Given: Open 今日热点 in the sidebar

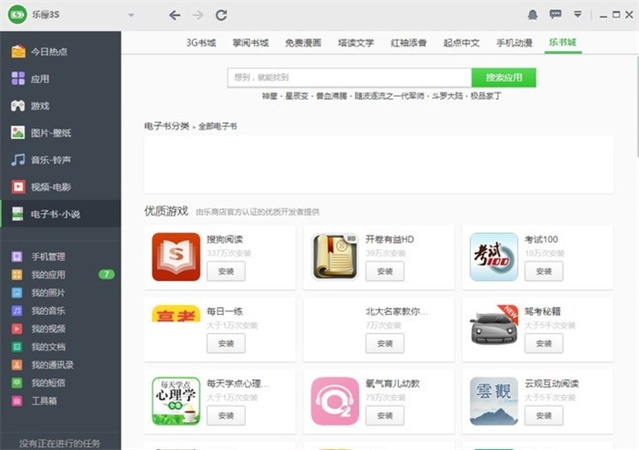Looking at the screenshot, I should [60, 52].
